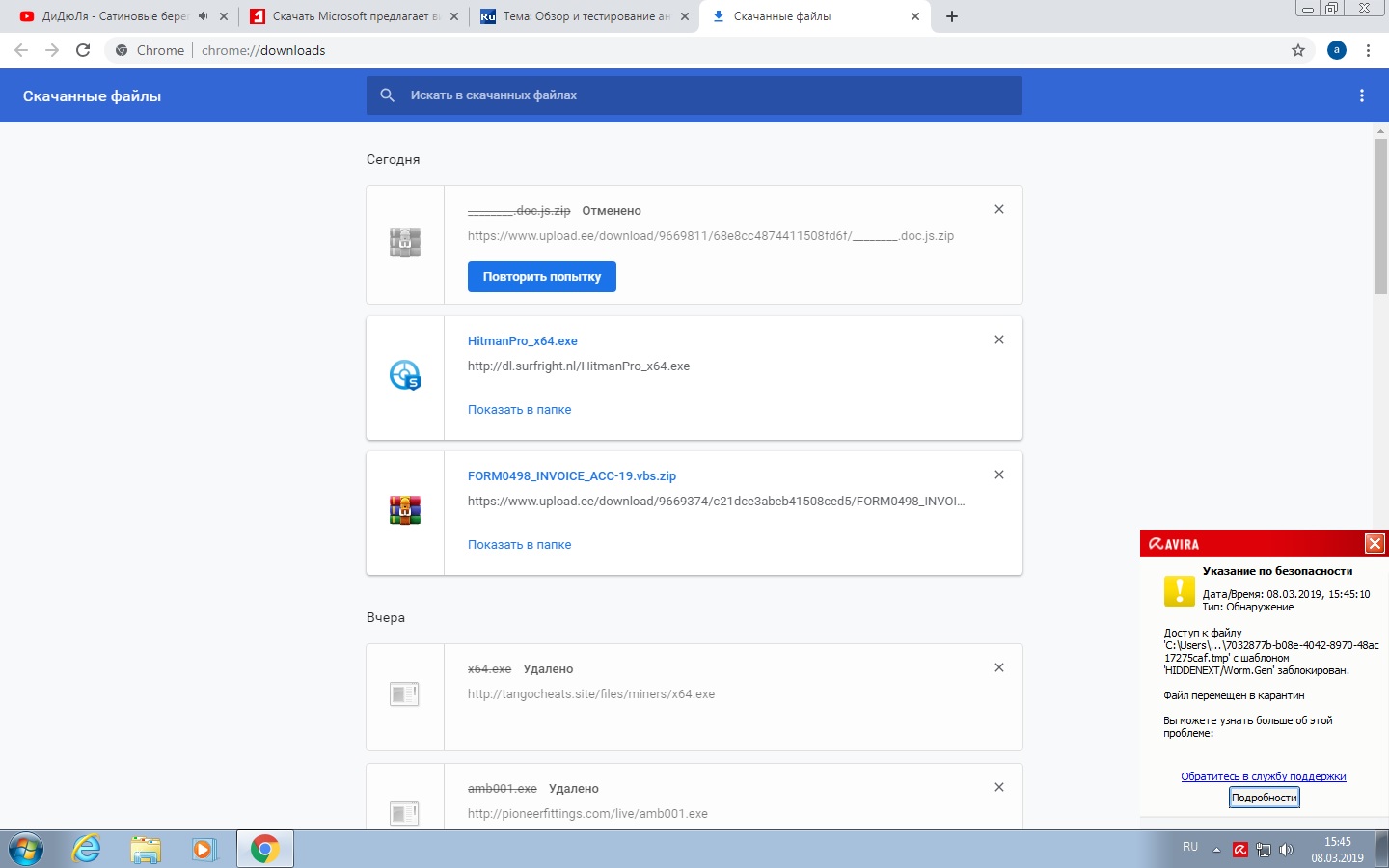Open the FORM0498_INVOICE_ACC-19.vbs.zip file link

click(x=572, y=476)
